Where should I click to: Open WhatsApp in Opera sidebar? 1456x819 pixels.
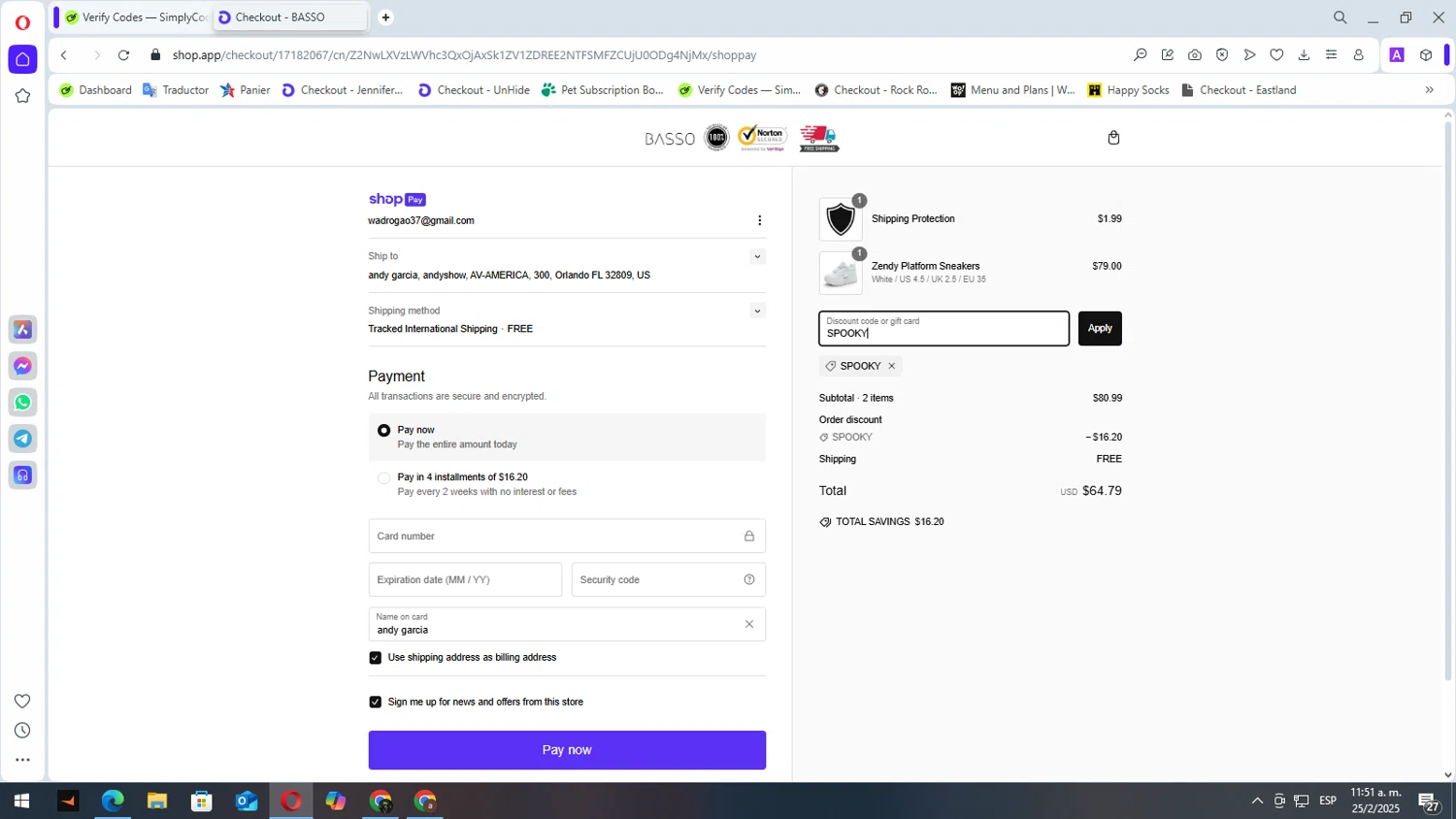22,403
